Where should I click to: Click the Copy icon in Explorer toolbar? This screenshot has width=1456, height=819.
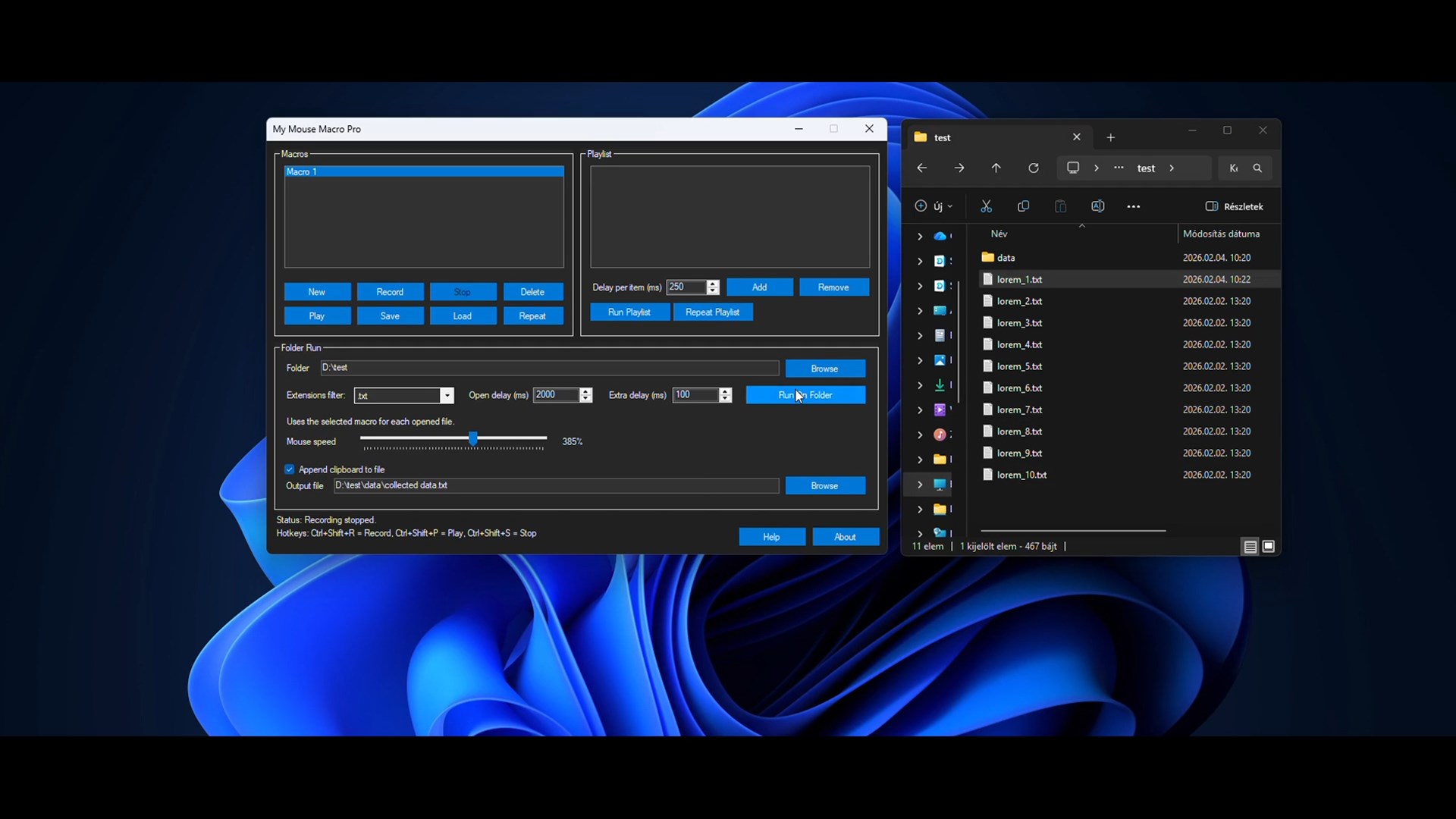pos(1023,206)
